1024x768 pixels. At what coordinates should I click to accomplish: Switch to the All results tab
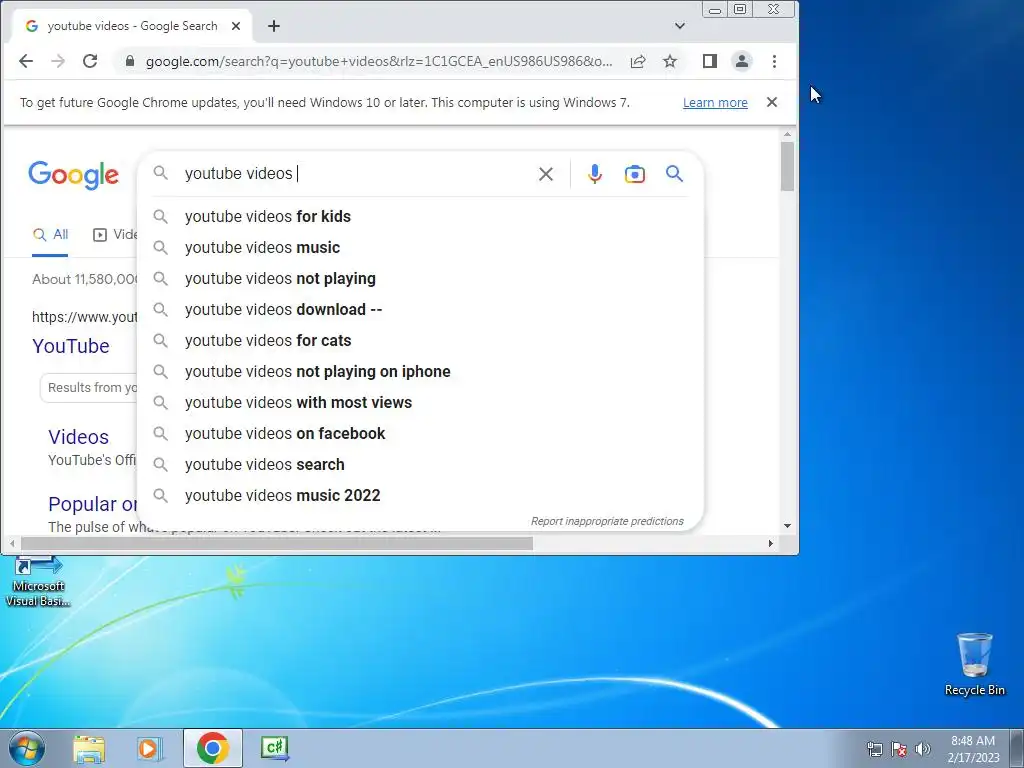tap(50, 234)
